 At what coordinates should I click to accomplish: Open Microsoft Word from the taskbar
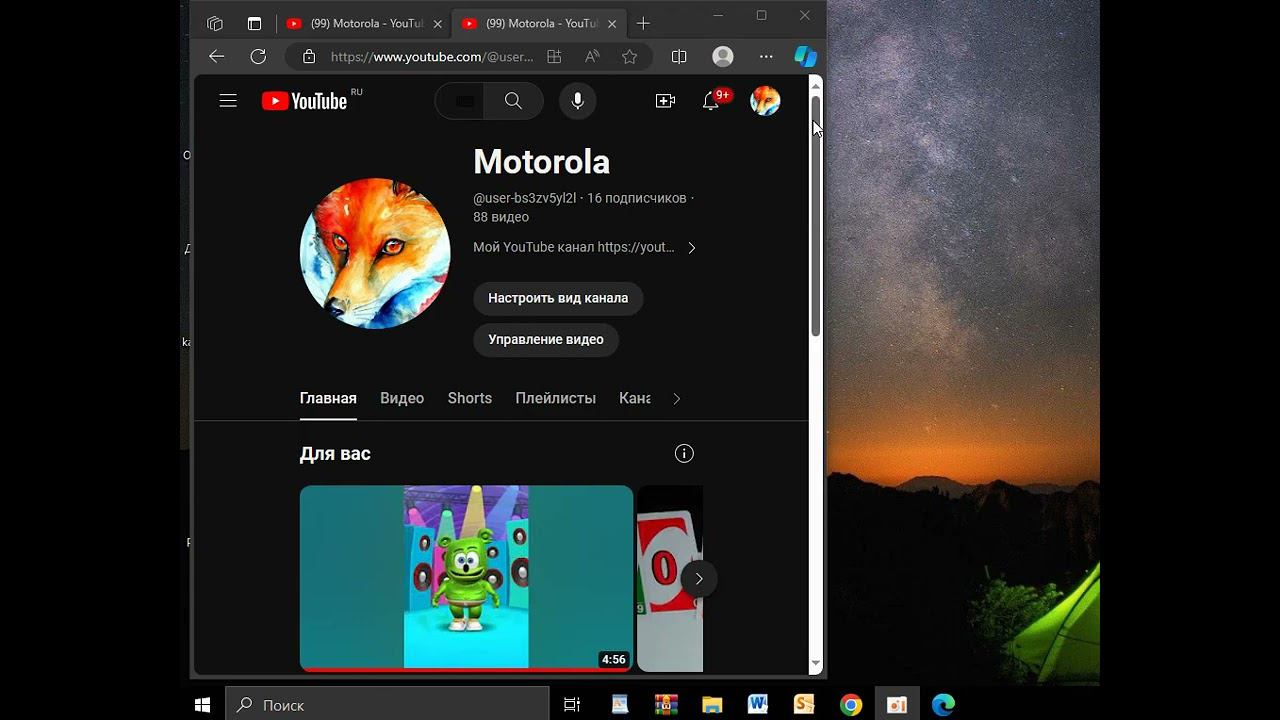tap(757, 705)
